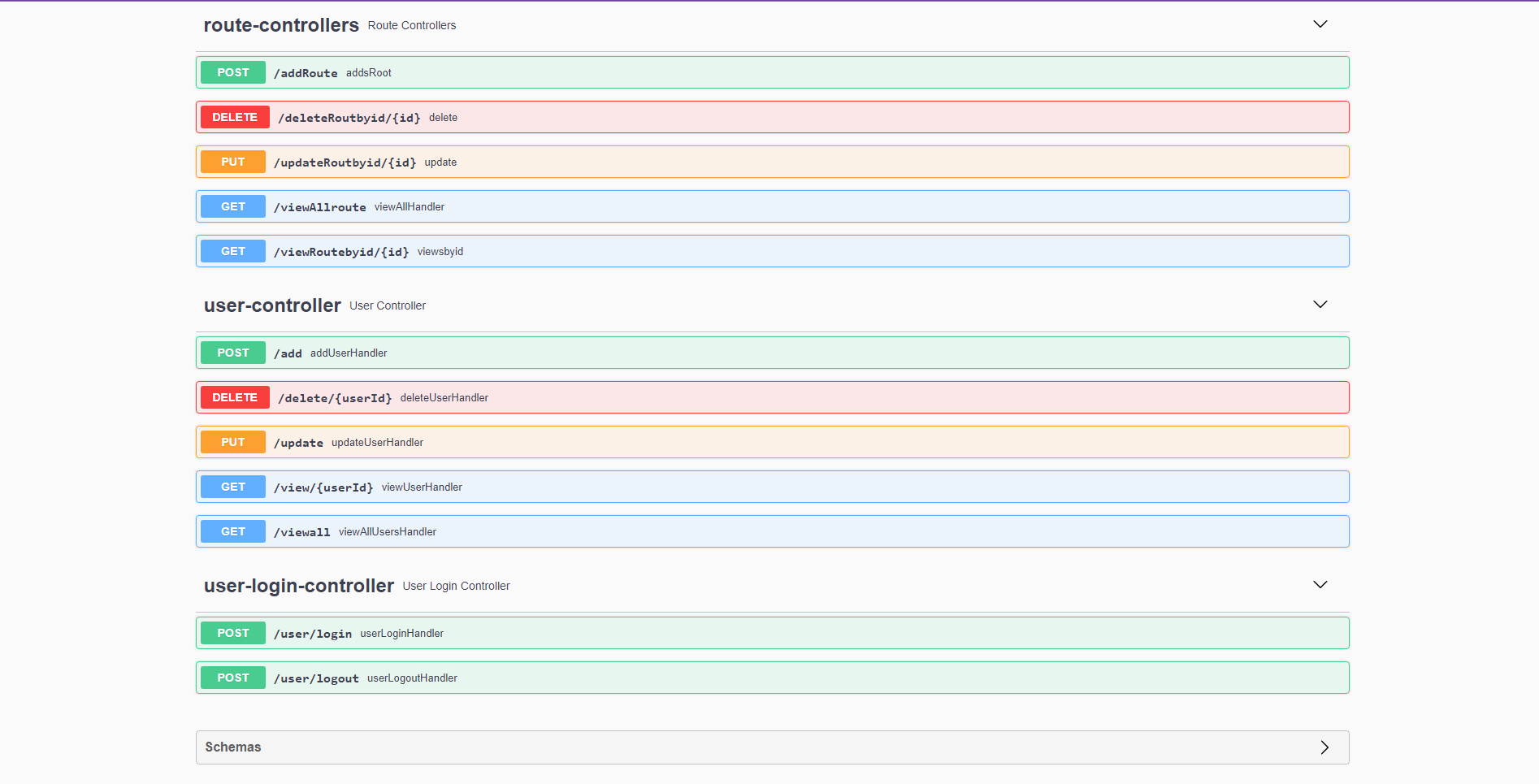Click the viewUserHandler summary text
Viewport: 1539px width, 784px height.
[x=422, y=487]
